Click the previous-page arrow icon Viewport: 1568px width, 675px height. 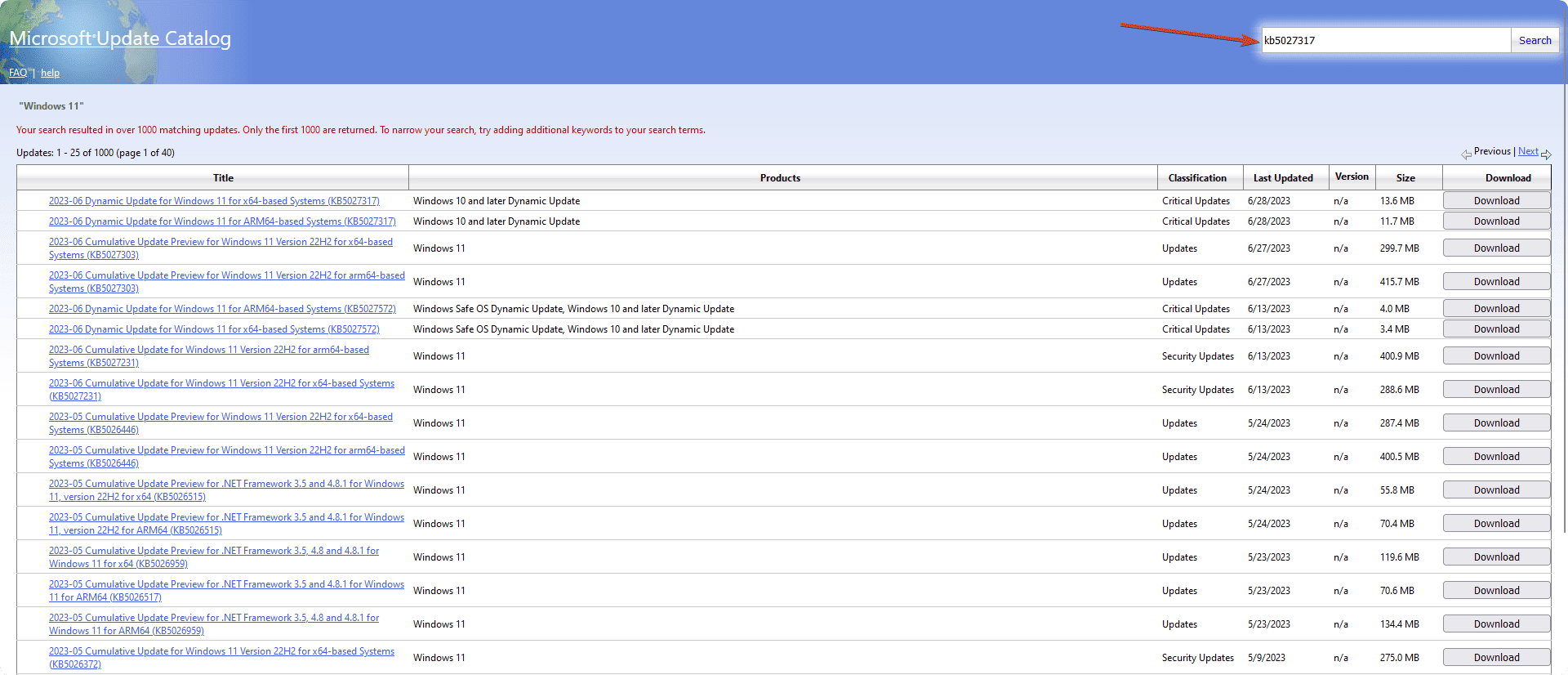click(x=1467, y=154)
